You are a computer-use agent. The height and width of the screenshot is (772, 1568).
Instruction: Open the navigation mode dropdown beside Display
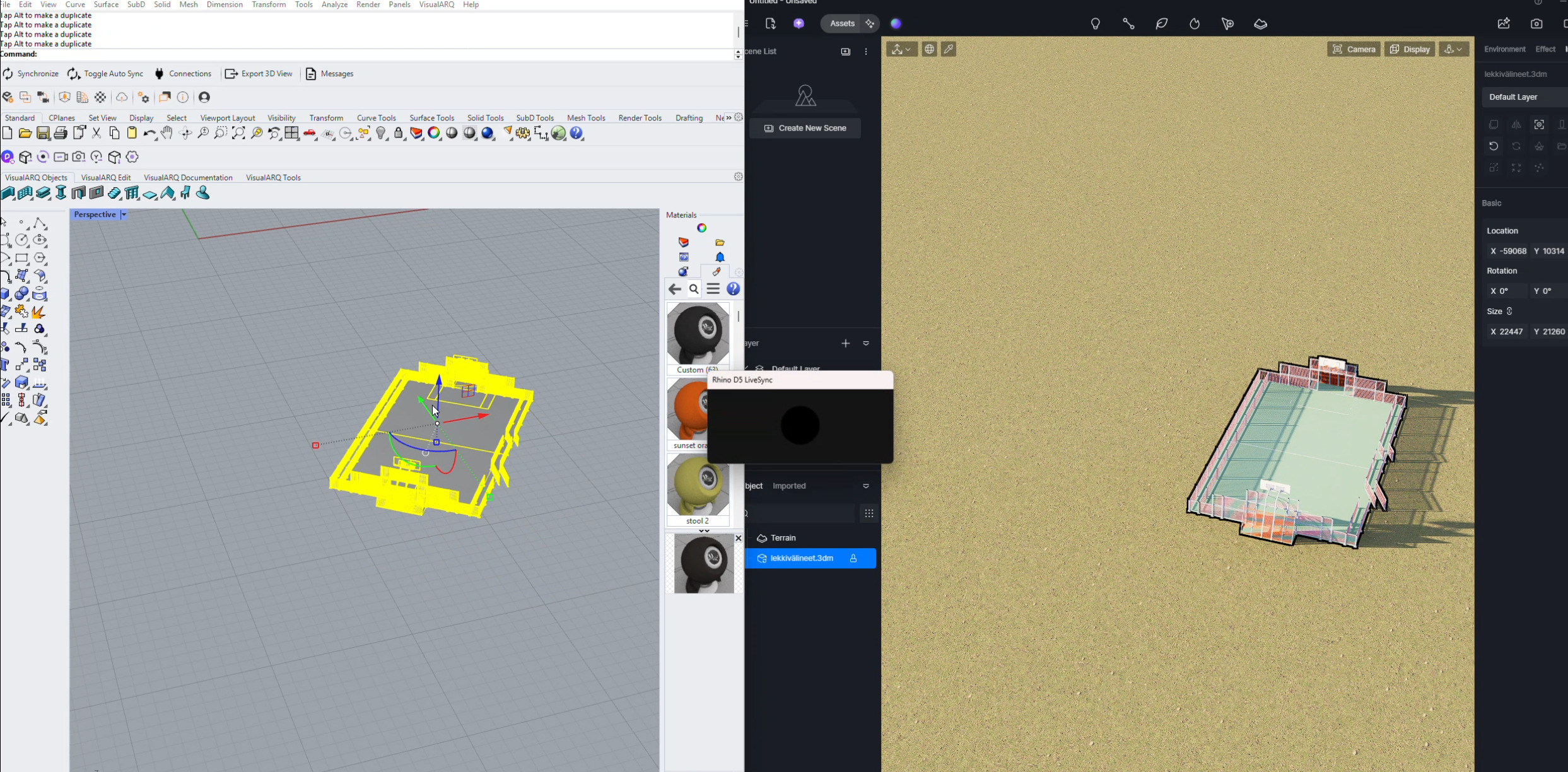pos(1454,49)
